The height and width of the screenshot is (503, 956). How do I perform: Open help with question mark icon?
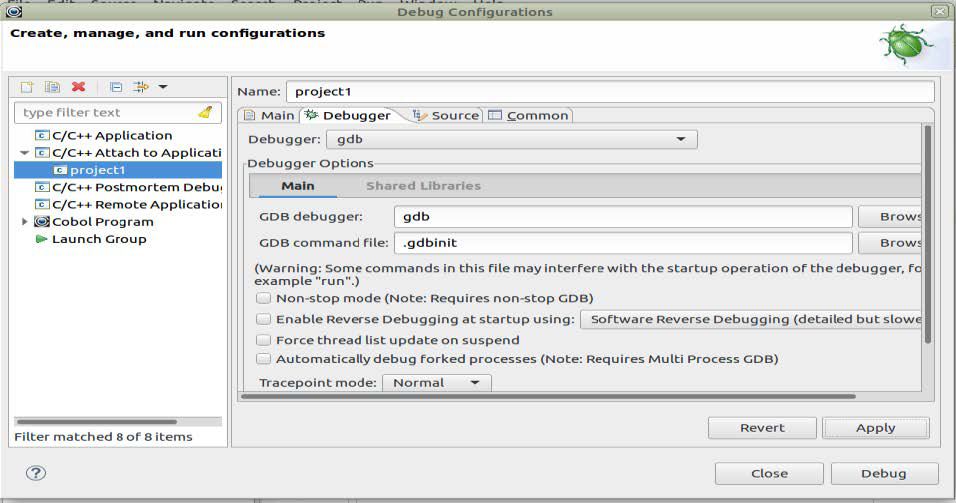36,473
